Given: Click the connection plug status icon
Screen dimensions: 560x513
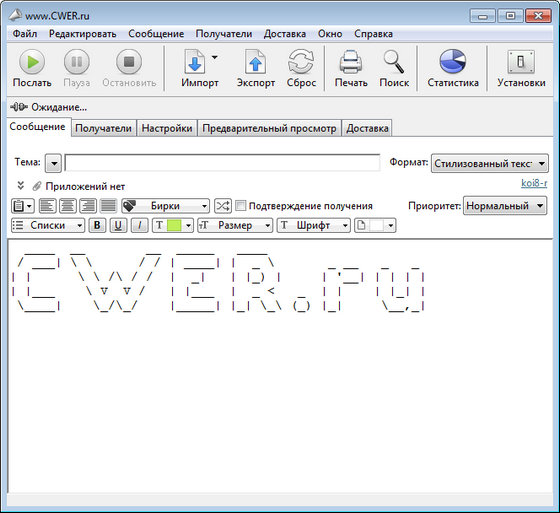Looking at the screenshot, I should coord(19,107).
